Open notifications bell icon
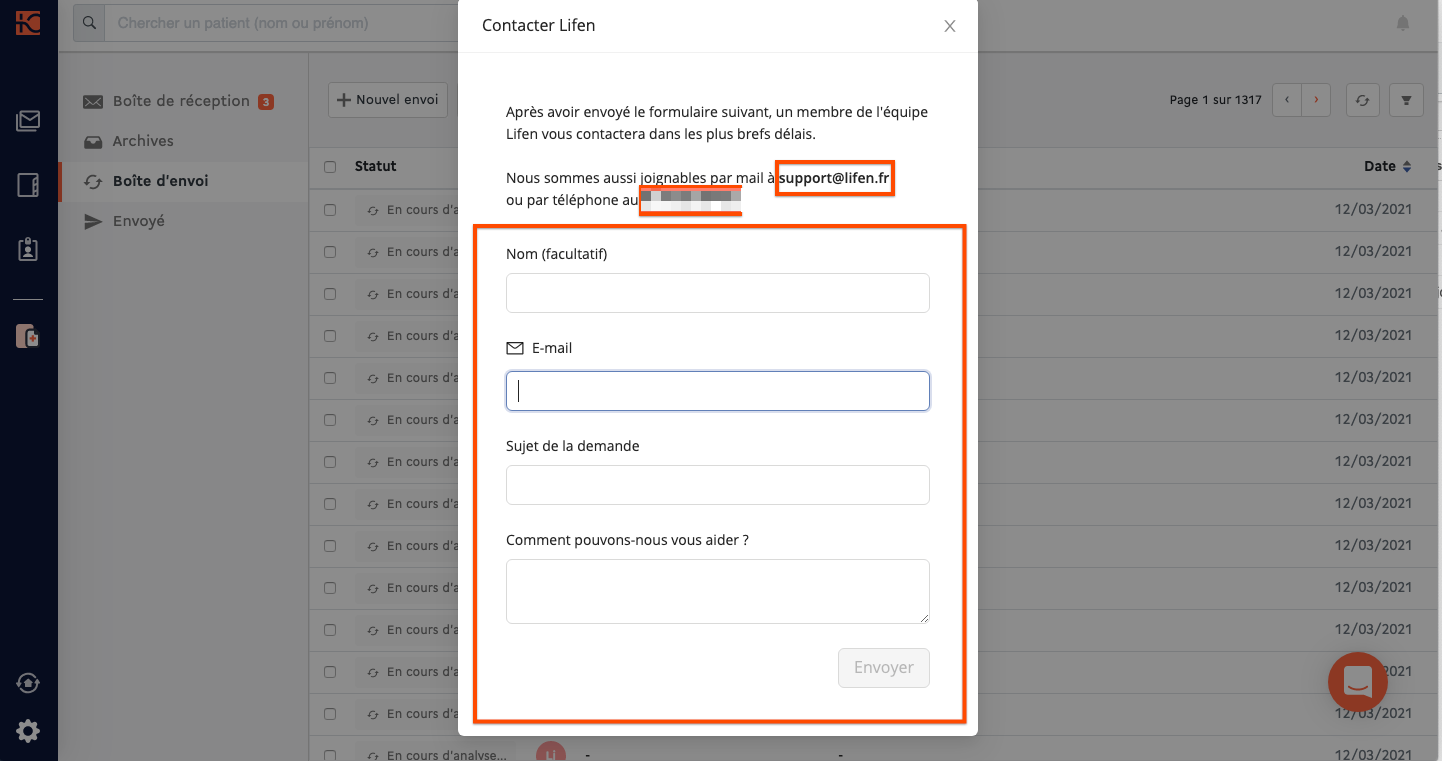1442x761 pixels. pyautogui.click(x=1403, y=23)
